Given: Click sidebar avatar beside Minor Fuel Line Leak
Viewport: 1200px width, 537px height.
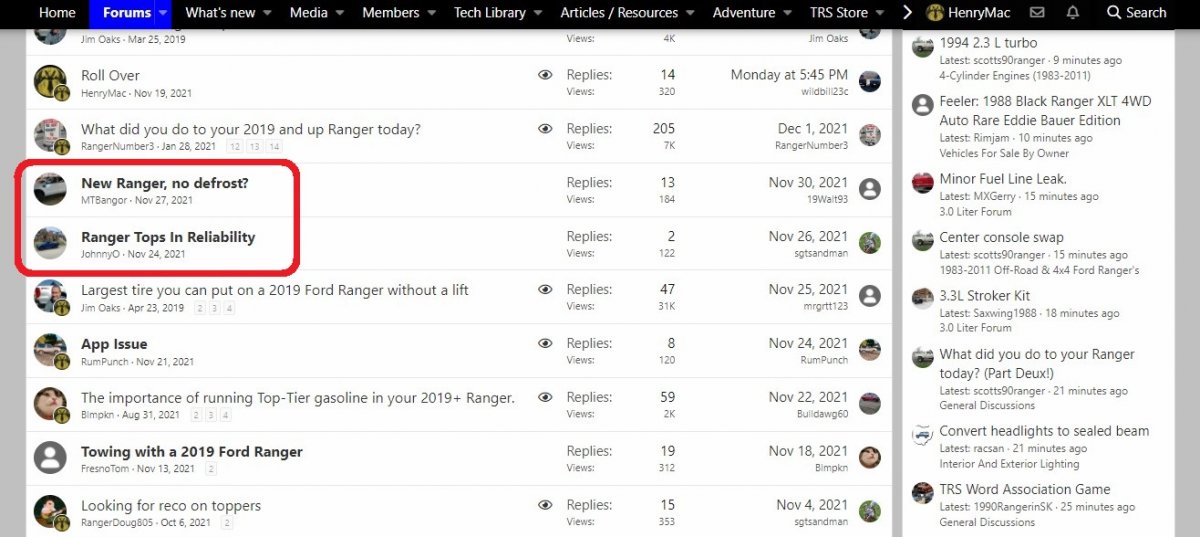Looking at the screenshot, I should pos(922,183).
